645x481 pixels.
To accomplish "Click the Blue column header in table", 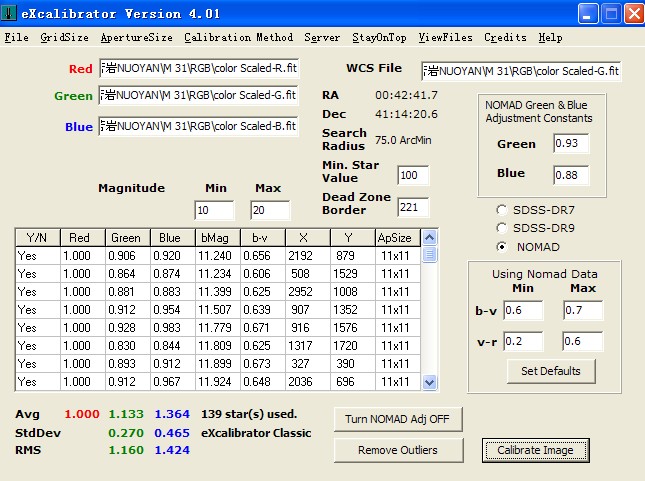I will 173,238.
